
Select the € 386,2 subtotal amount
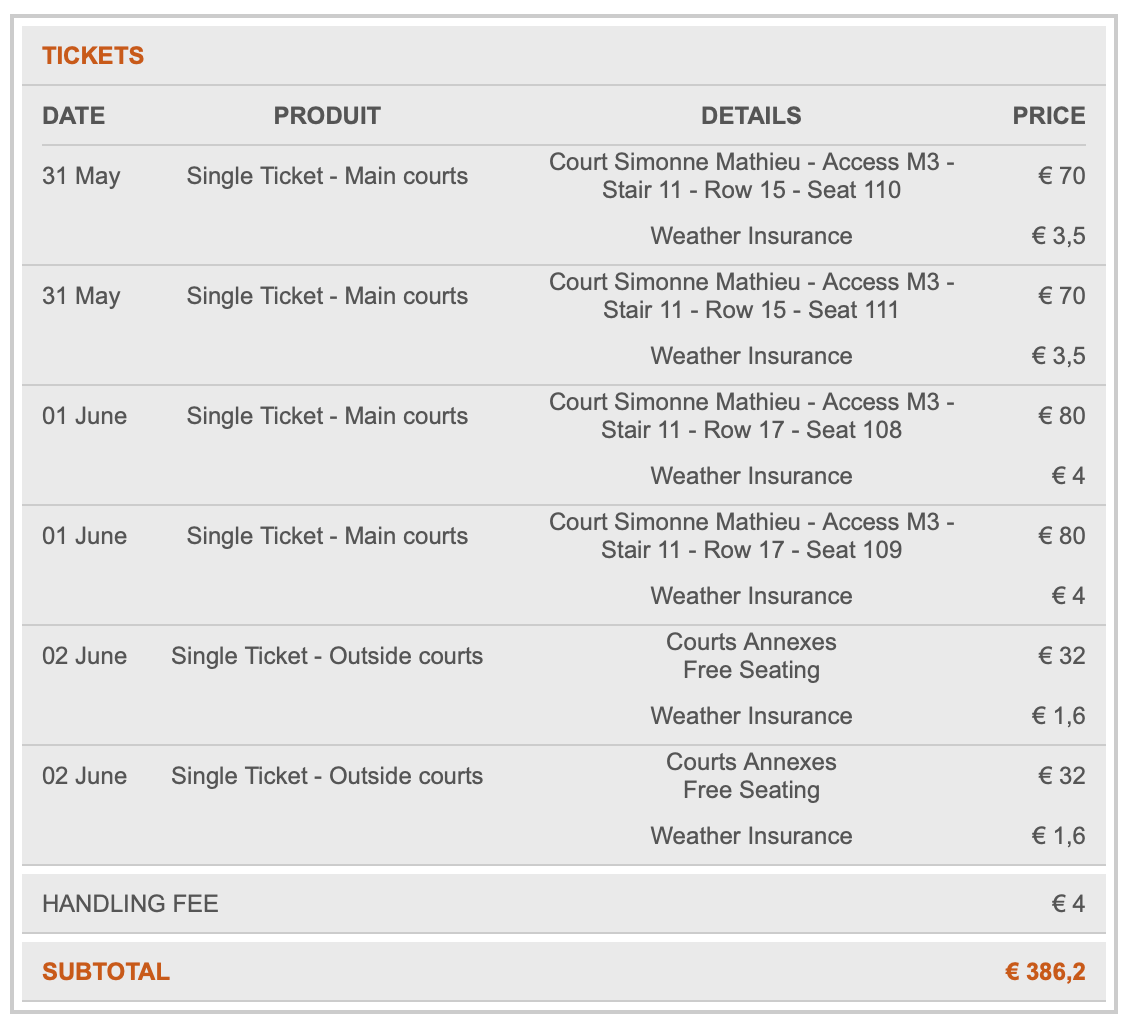point(1045,971)
